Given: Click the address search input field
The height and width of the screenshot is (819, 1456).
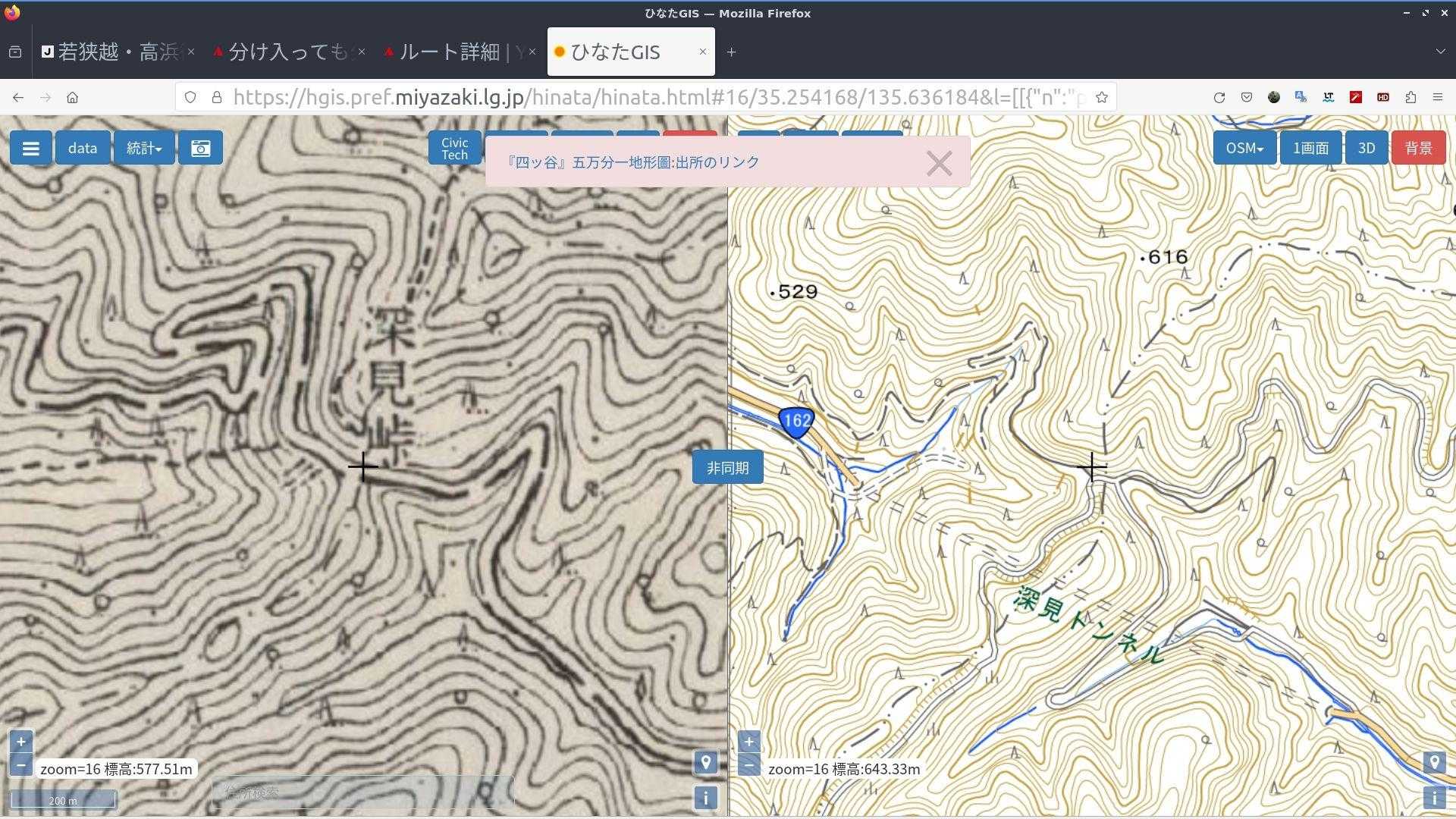Looking at the screenshot, I should (362, 792).
